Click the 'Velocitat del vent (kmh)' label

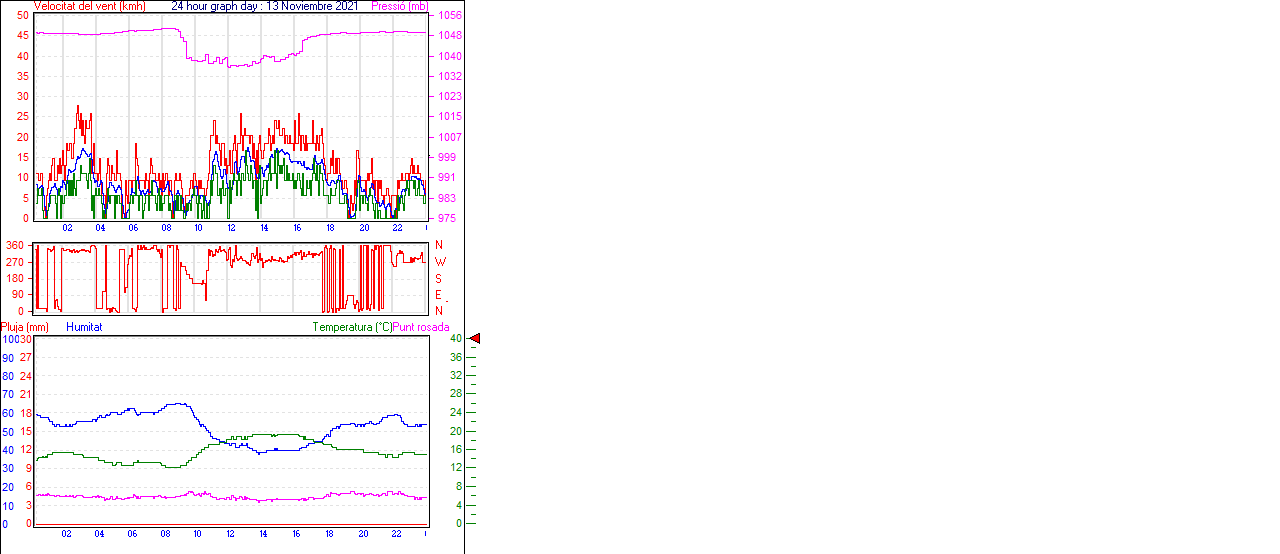click(x=89, y=6)
